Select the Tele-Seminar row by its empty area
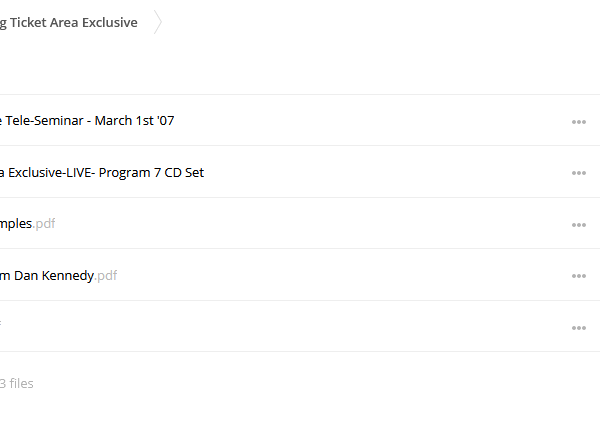Viewport: 600px width, 426px height. [x=371, y=121]
